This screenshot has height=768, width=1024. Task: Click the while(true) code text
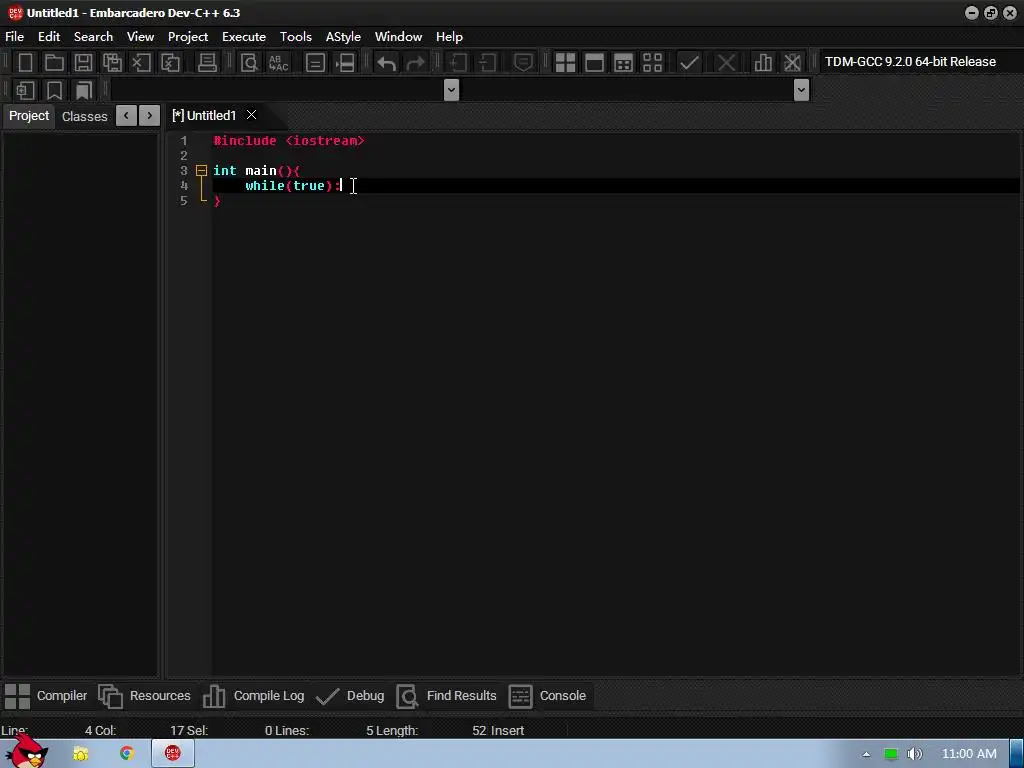(x=293, y=185)
